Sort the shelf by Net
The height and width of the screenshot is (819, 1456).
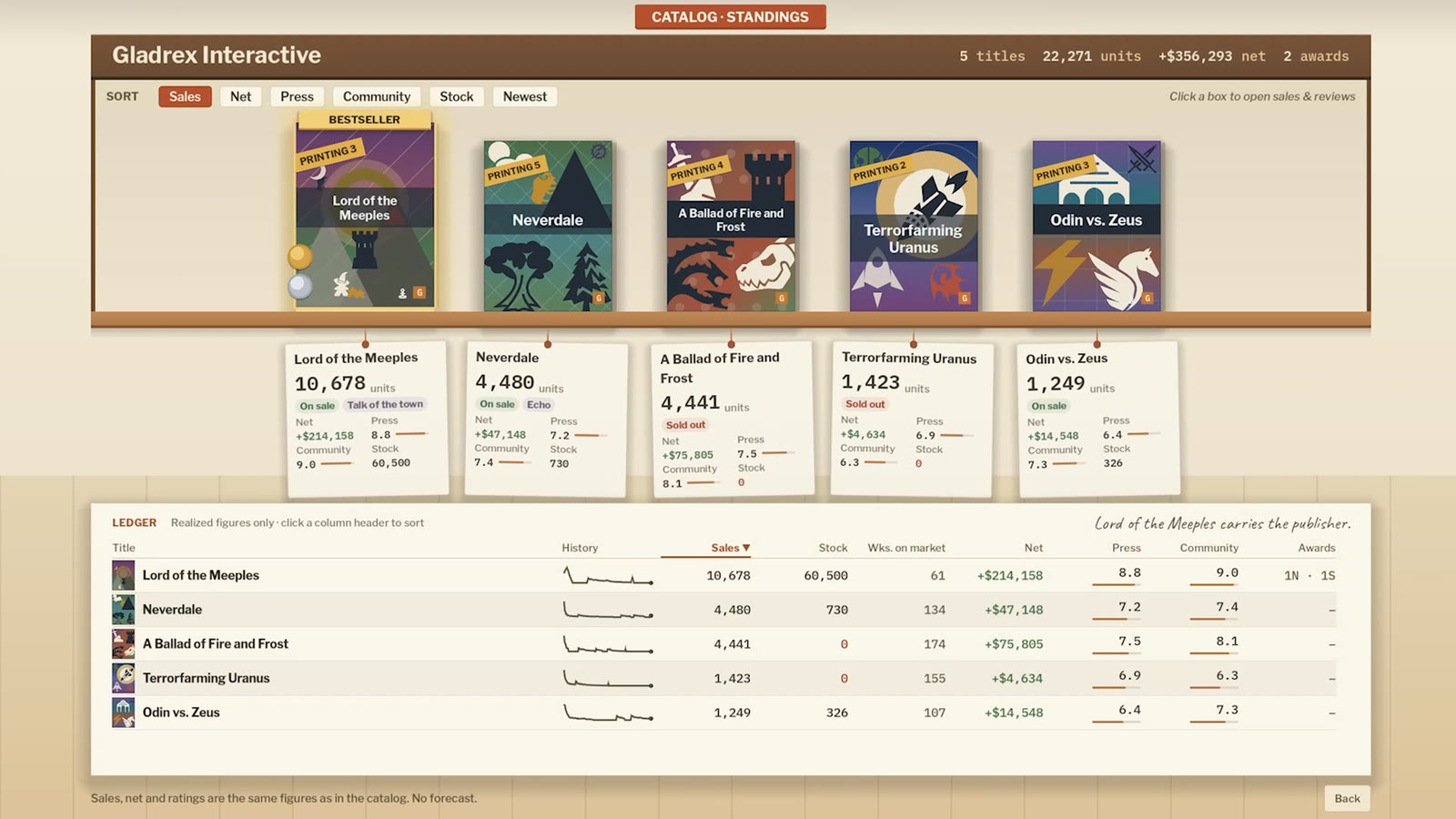coord(240,96)
